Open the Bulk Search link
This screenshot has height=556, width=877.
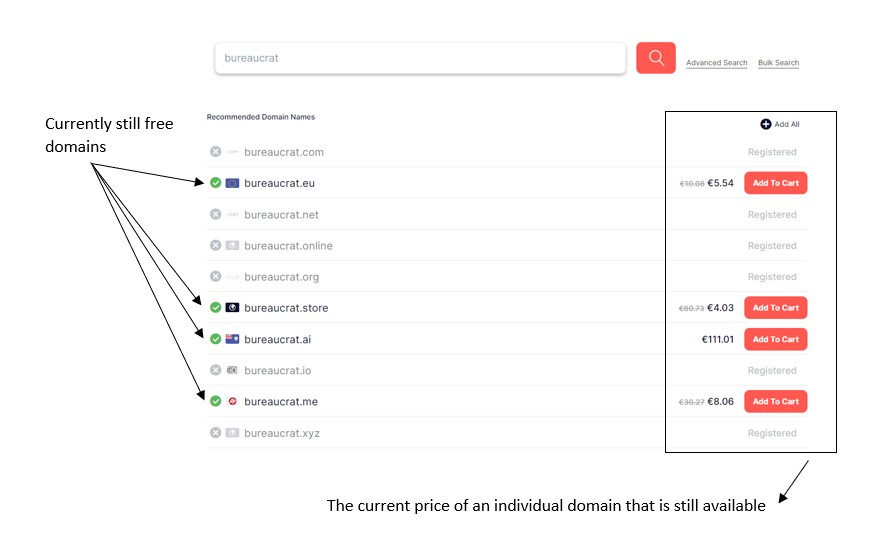778,63
